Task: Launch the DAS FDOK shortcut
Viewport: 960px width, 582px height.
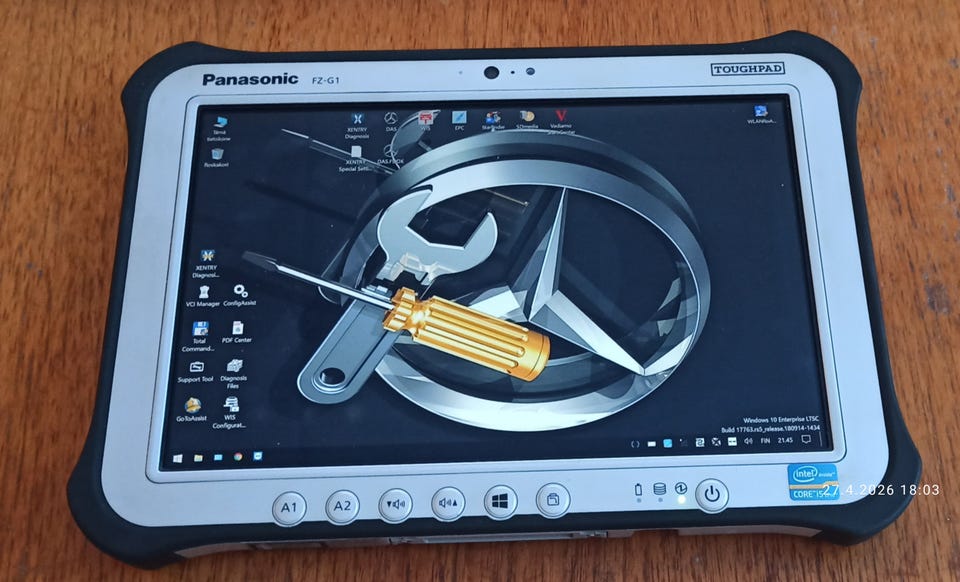Action: tap(390, 155)
